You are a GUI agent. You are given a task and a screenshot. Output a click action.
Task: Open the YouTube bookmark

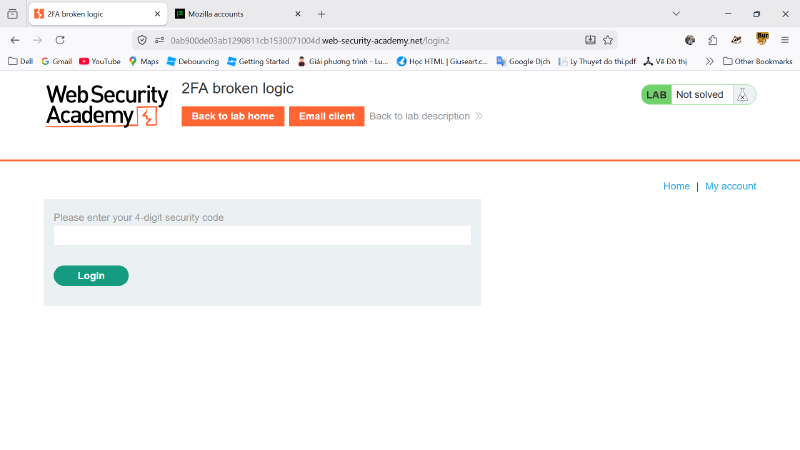pos(100,61)
